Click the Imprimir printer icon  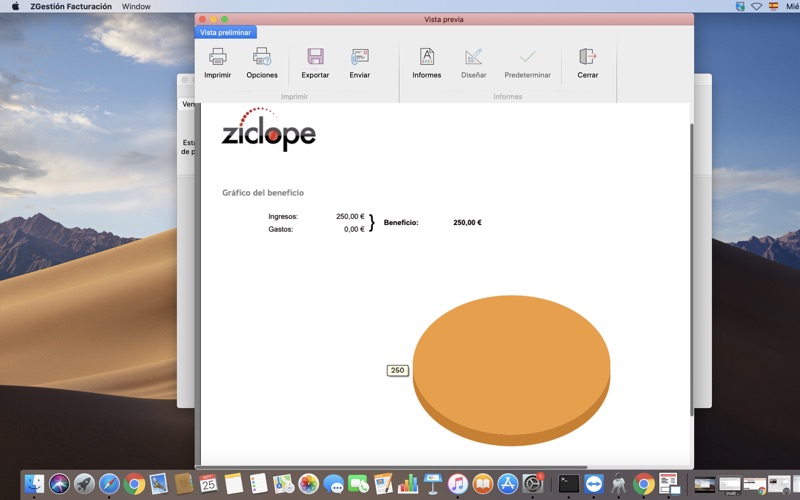point(218,56)
